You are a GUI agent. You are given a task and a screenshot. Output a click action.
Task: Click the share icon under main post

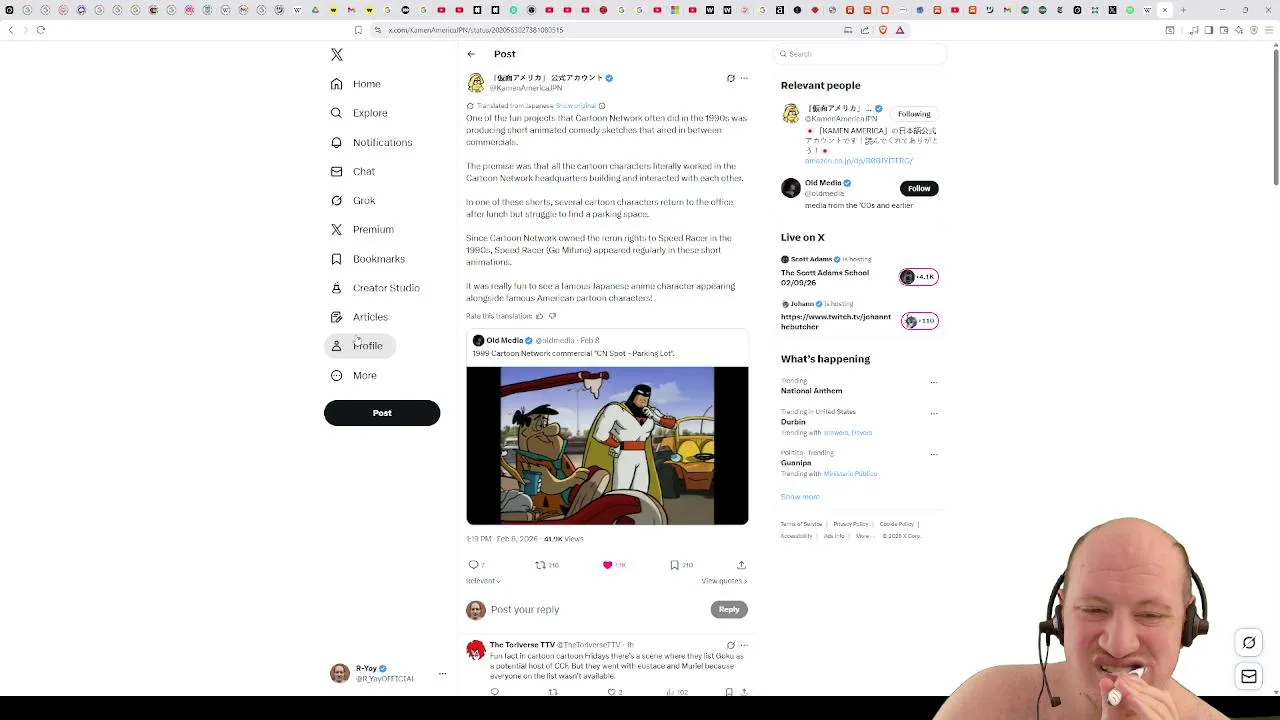coord(741,565)
